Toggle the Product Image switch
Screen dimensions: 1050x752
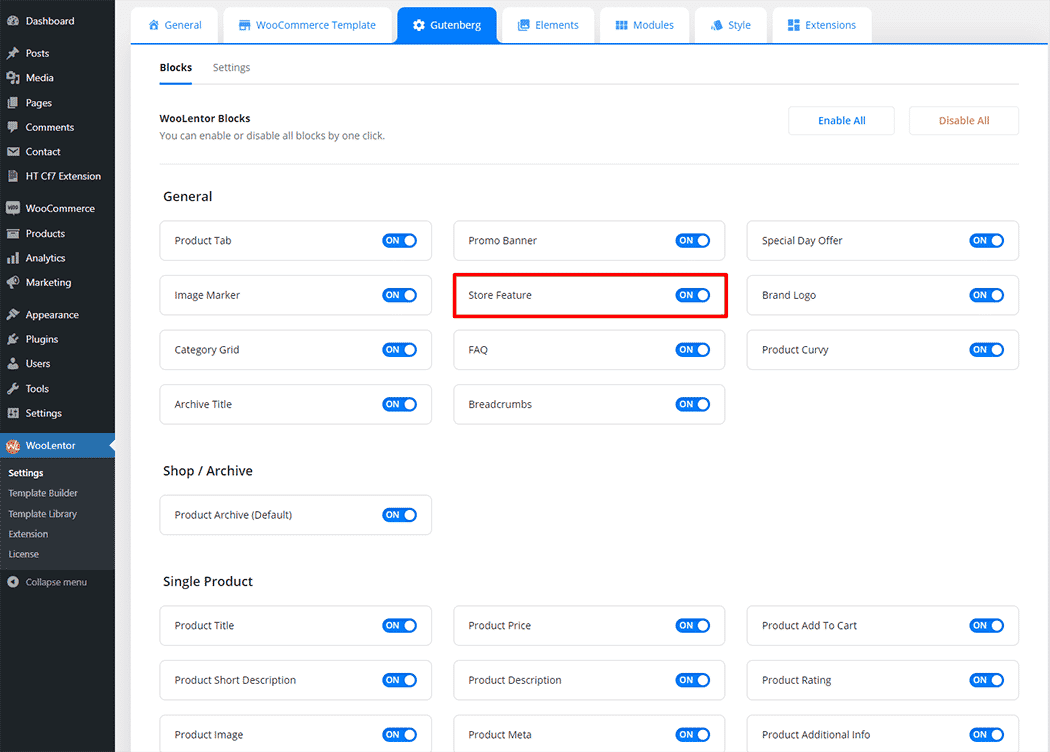399,735
